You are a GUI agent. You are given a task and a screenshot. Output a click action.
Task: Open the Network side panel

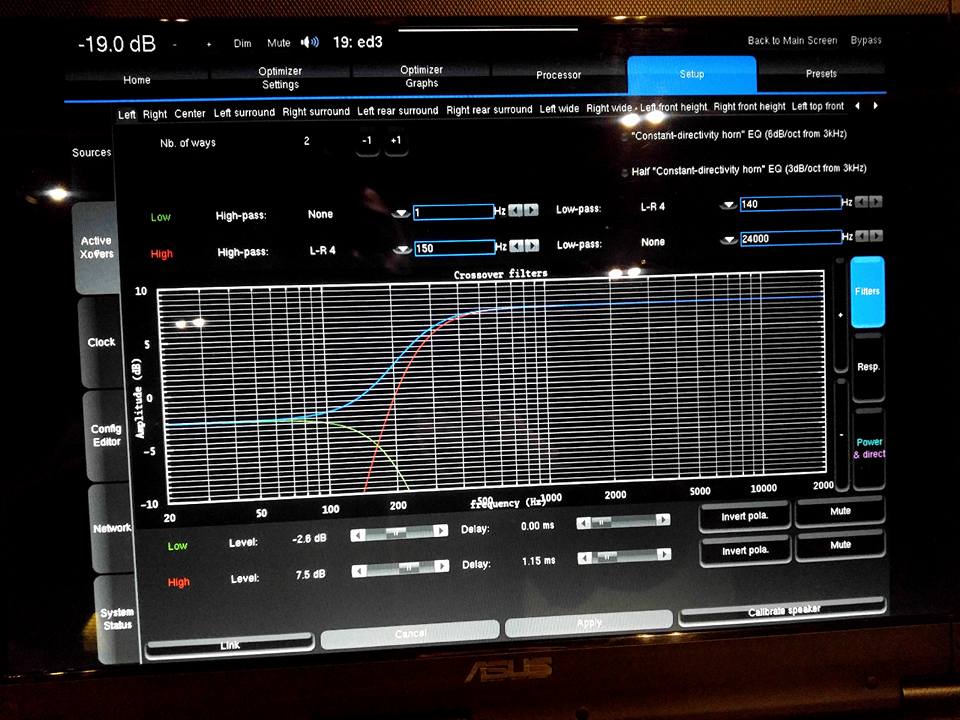(111, 528)
